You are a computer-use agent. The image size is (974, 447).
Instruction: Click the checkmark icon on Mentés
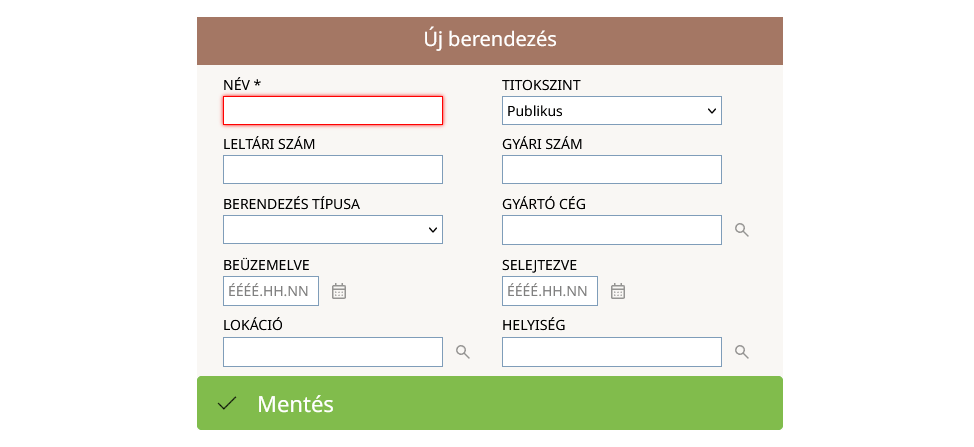click(227, 404)
